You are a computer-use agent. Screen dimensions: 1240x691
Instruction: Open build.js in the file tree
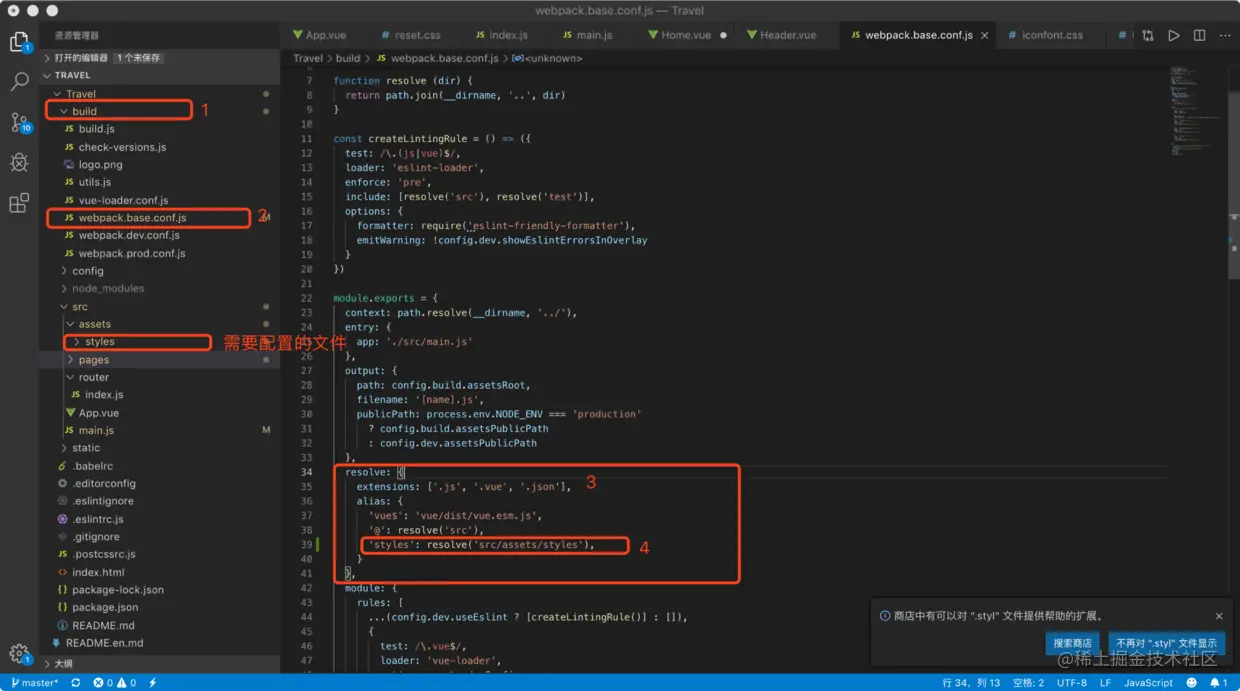coord(96,129)
